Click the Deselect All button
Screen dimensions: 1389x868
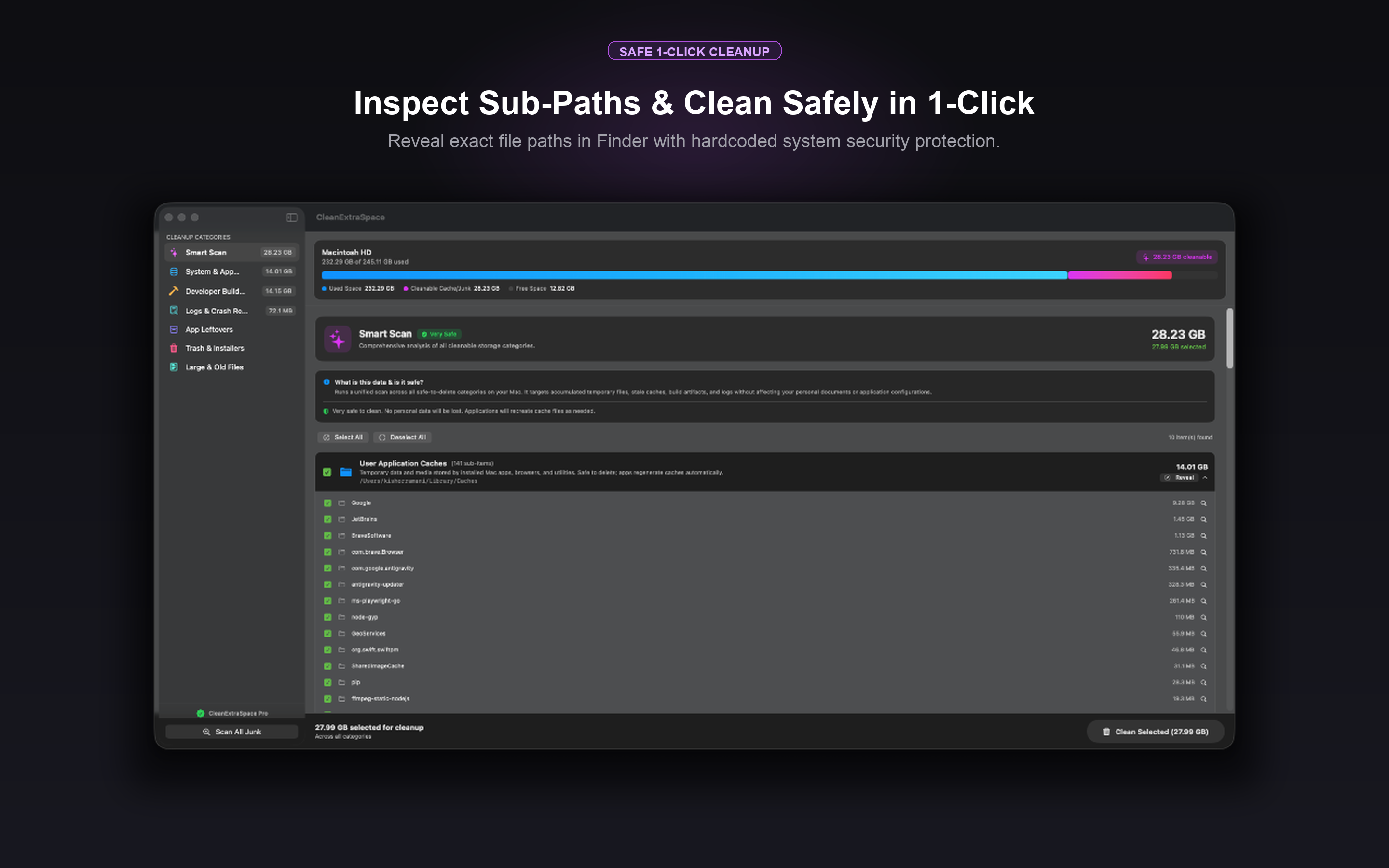[402, 437]
